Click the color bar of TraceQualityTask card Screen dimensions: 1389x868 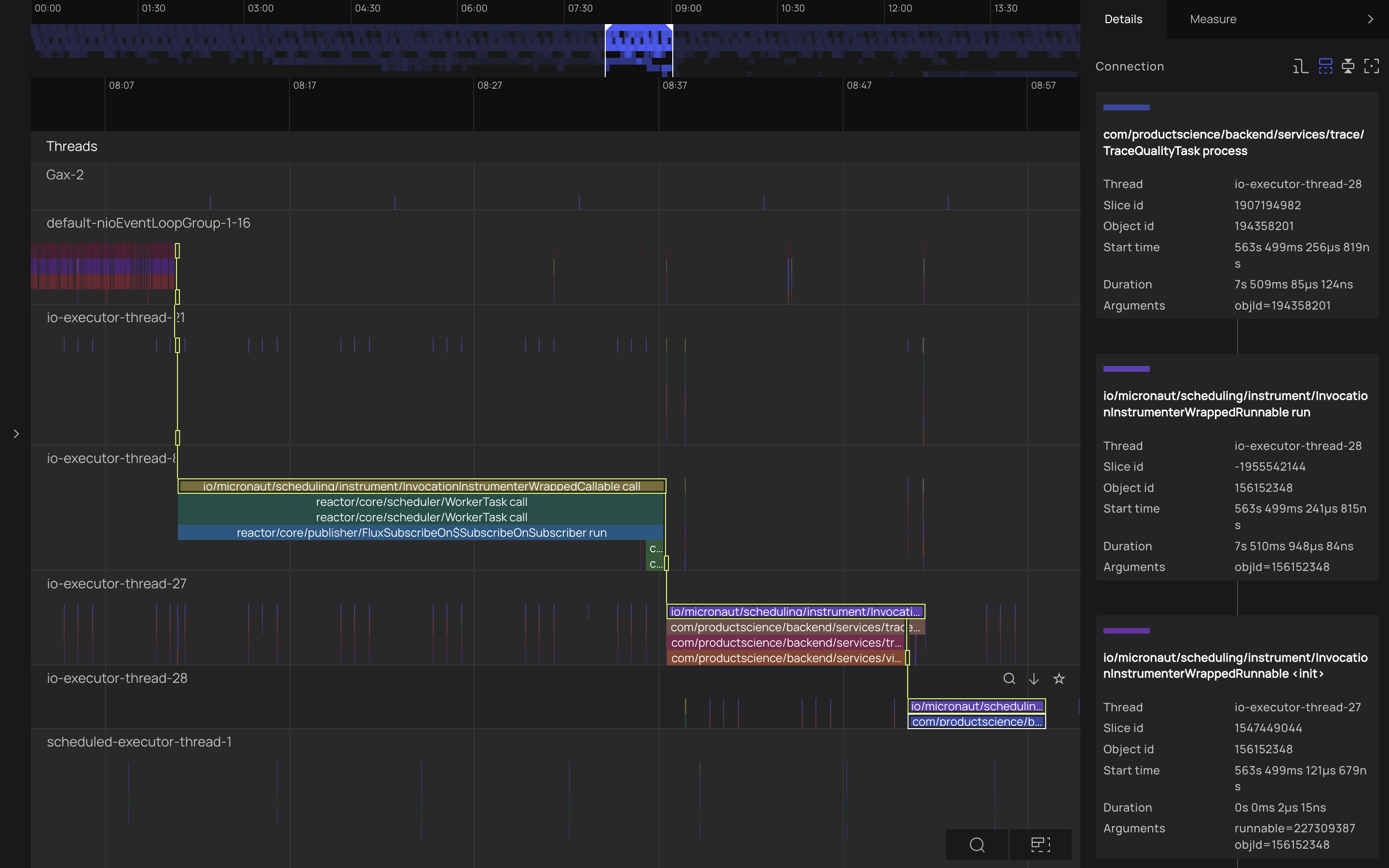click(x=1126, y=108)
